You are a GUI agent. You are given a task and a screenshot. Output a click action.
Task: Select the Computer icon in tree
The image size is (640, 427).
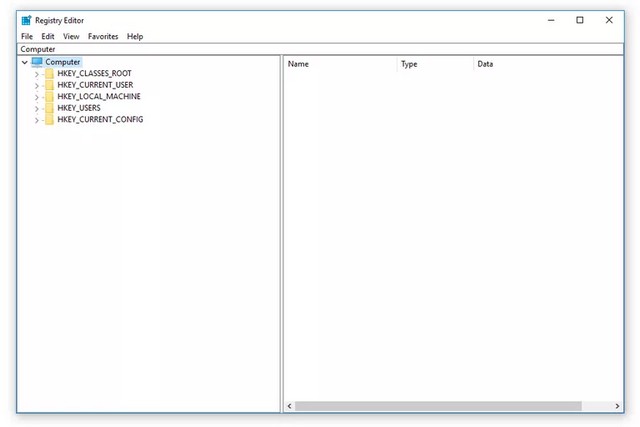pos(37,62)
